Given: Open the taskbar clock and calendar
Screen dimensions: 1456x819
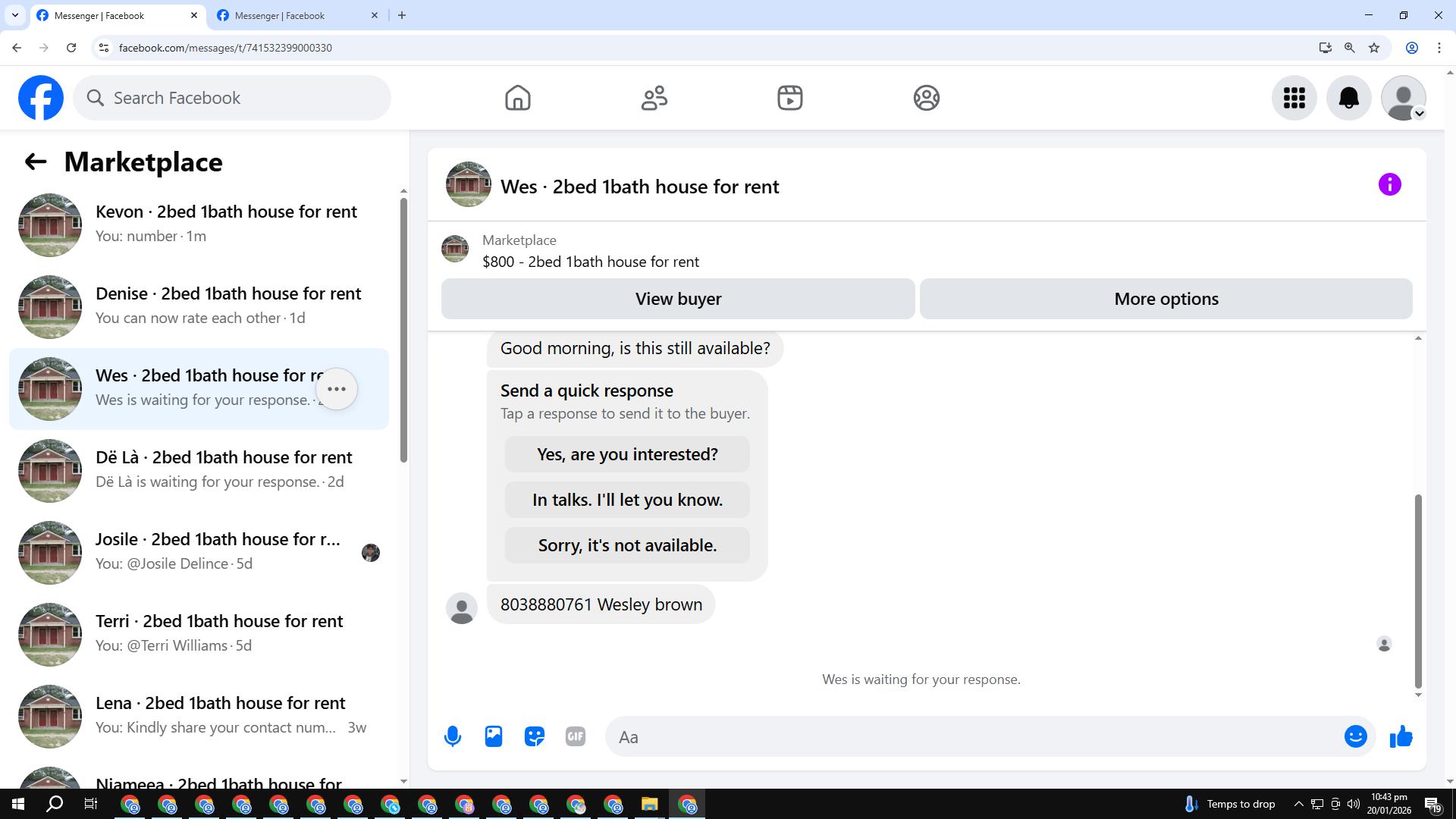Looking at the screenshot, I should [x=1389, y=804].
